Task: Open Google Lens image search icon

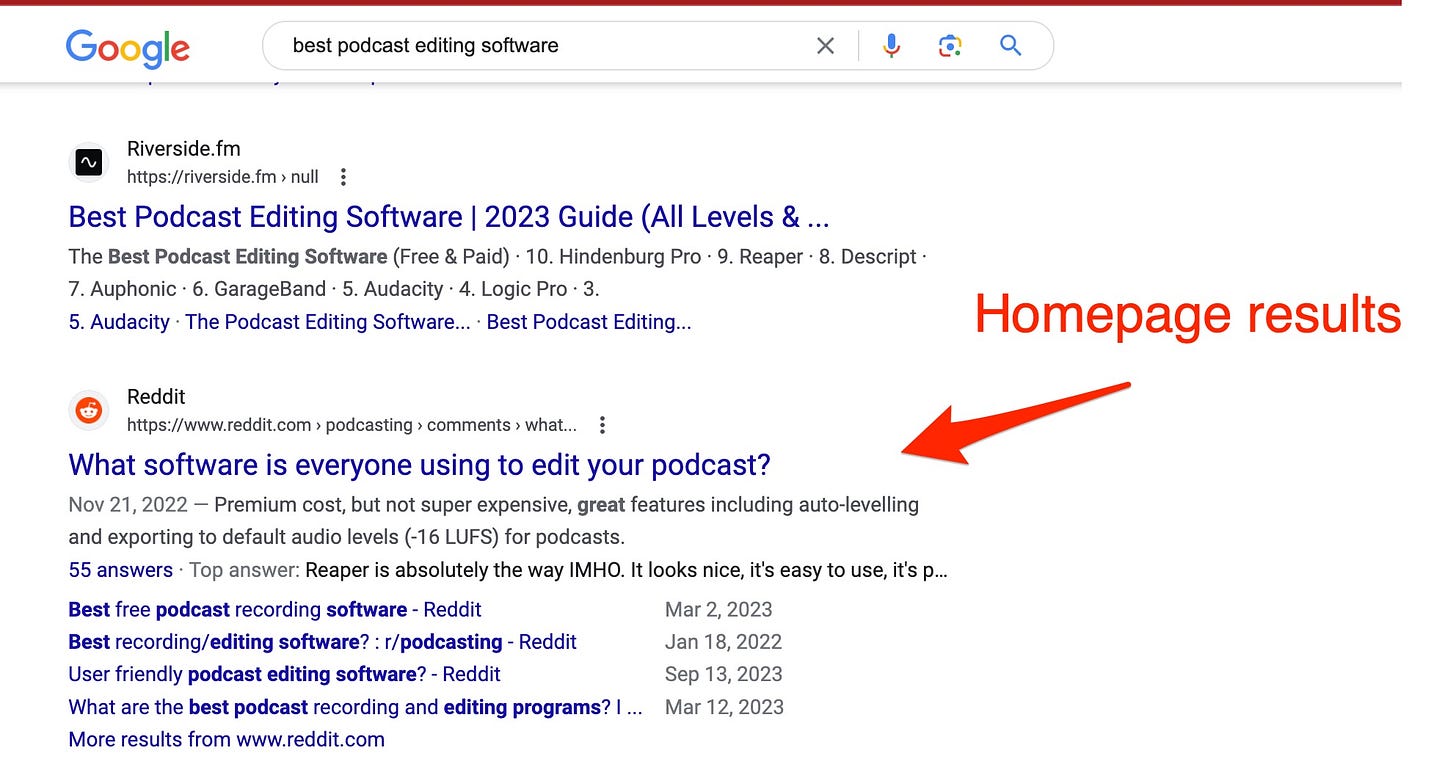Action: tap(950, 46)
